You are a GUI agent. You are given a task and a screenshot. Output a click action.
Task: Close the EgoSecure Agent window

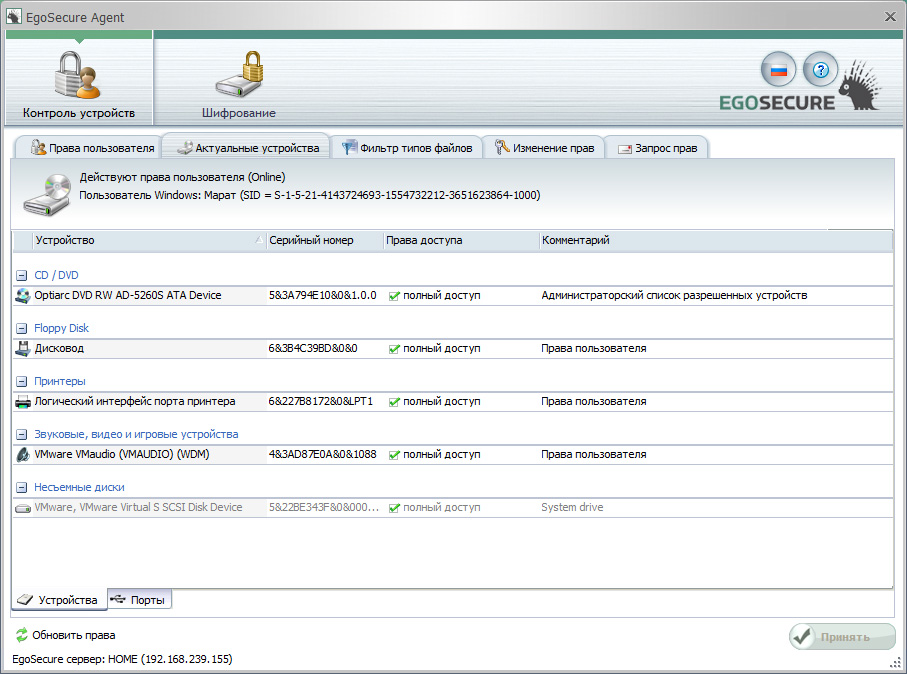890,17
